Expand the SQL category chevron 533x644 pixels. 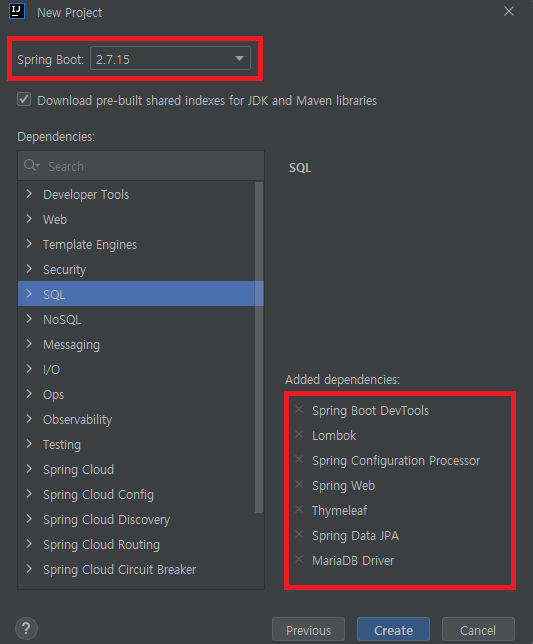29,294
